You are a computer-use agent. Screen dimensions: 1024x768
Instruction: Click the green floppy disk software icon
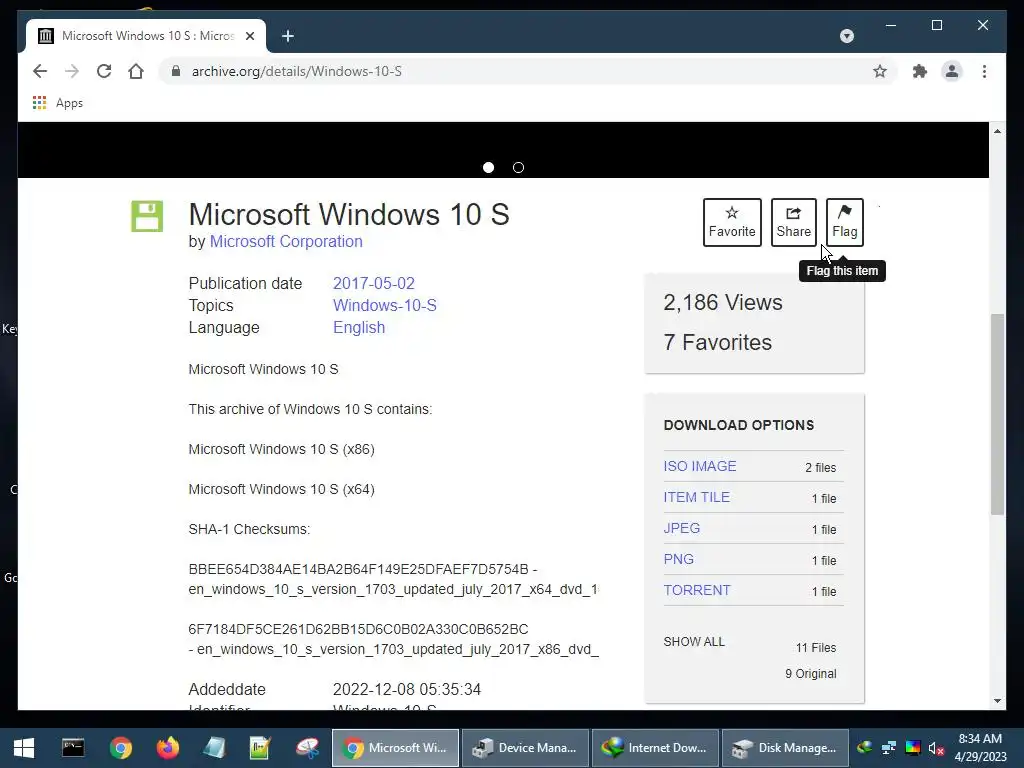pyautogui.click(x=147, y=216)
